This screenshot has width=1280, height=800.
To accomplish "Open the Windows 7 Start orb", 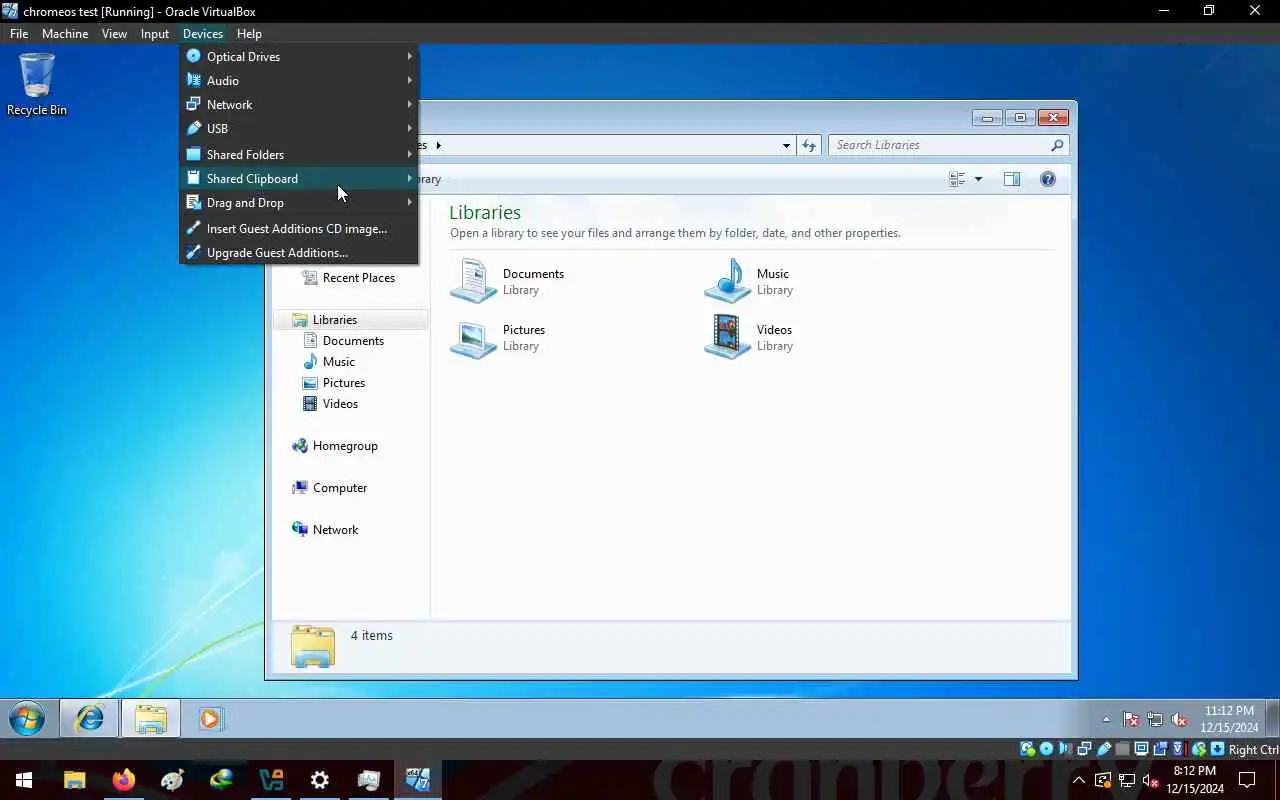I will [27, 719].
